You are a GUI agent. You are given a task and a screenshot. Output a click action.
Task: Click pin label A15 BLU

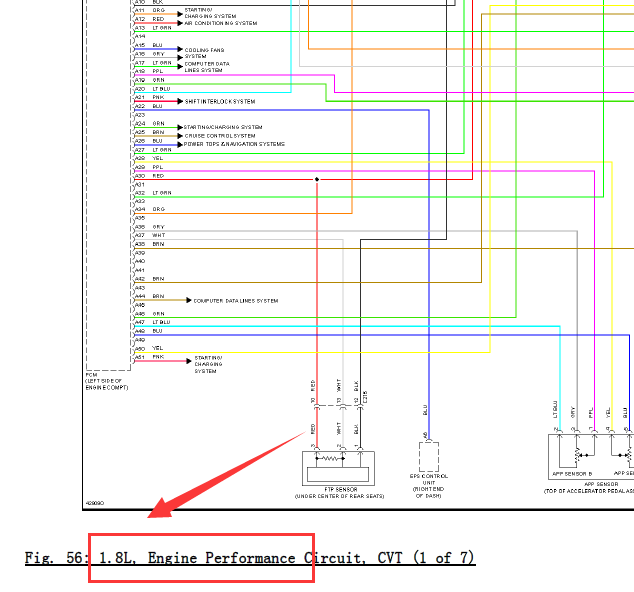tap(148, 45)
